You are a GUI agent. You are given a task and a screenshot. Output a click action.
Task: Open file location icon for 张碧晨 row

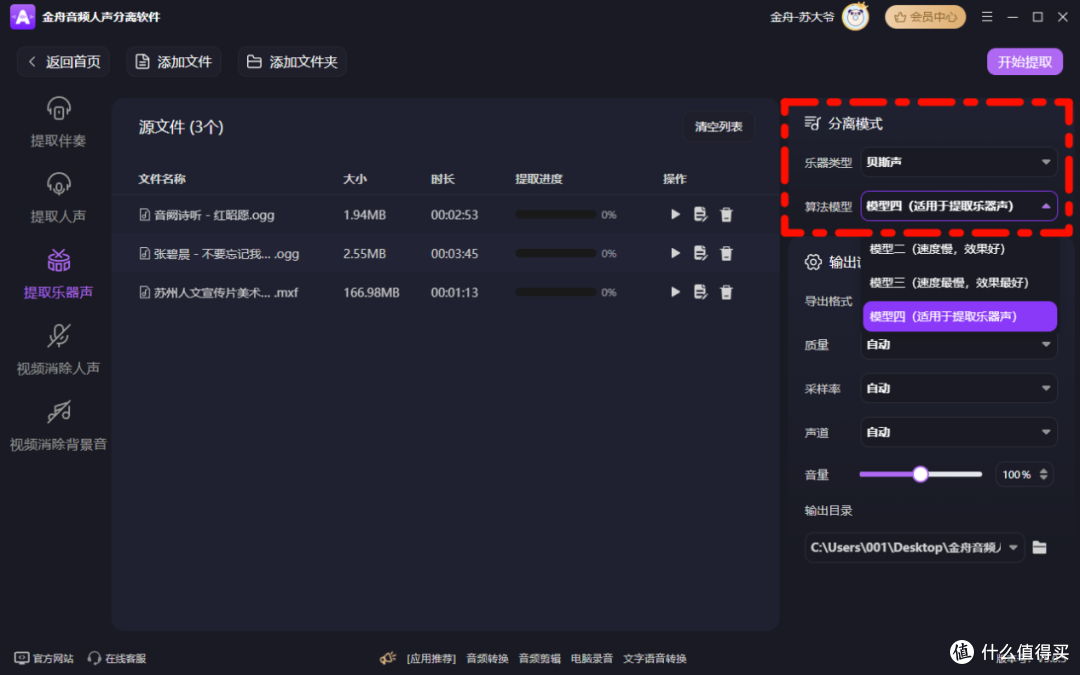[700, 253]
